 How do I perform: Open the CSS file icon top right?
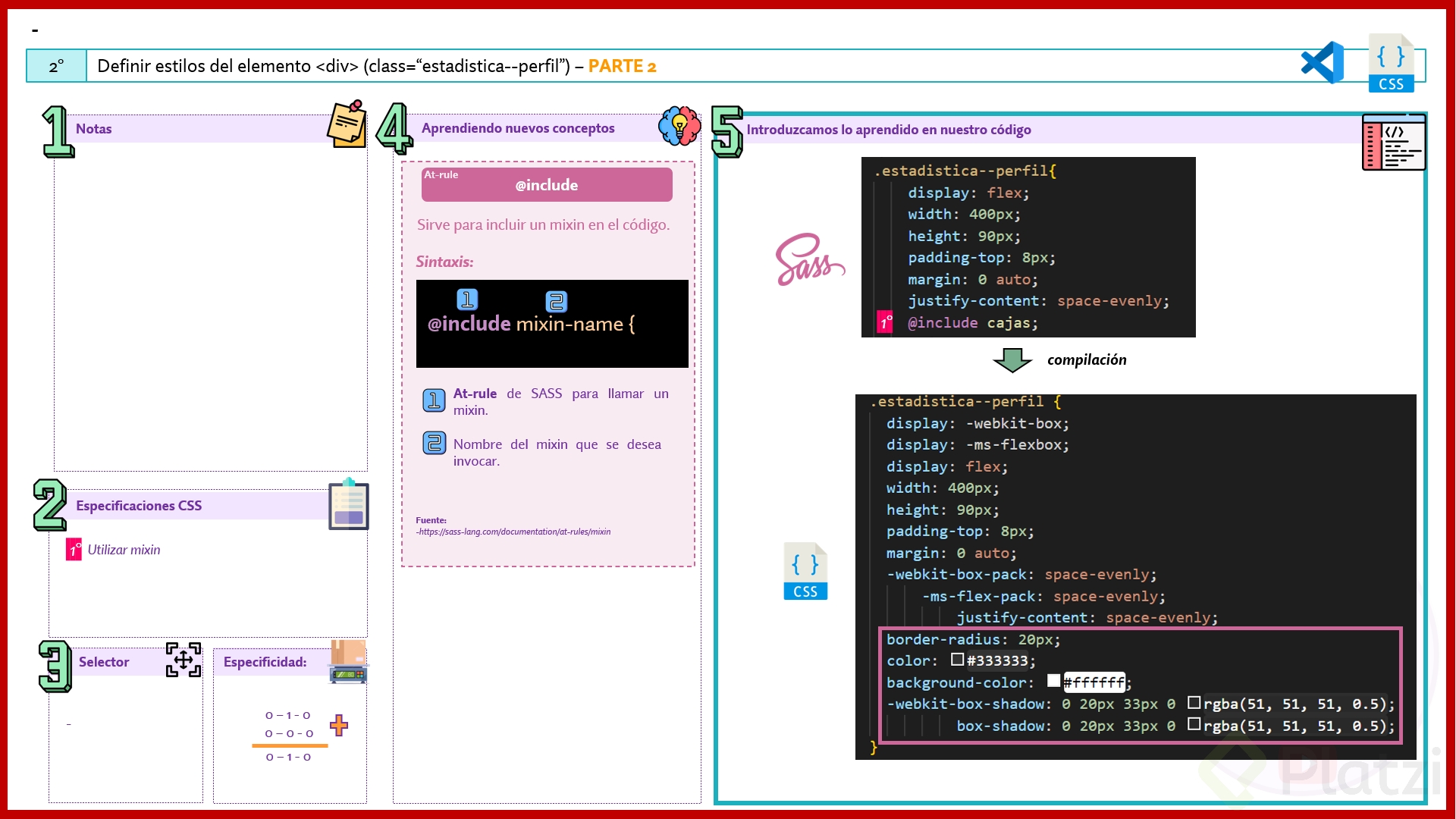point(1392,62)
